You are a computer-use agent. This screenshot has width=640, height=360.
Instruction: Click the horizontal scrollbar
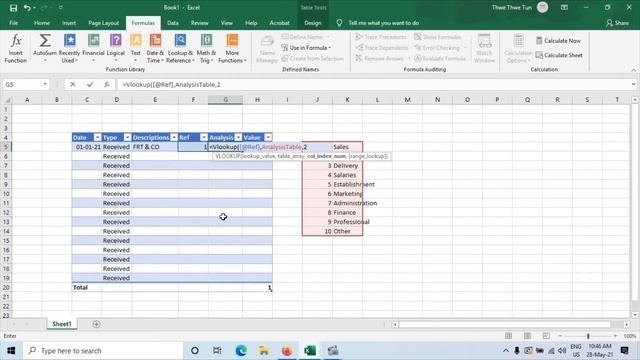pos(504,324)
